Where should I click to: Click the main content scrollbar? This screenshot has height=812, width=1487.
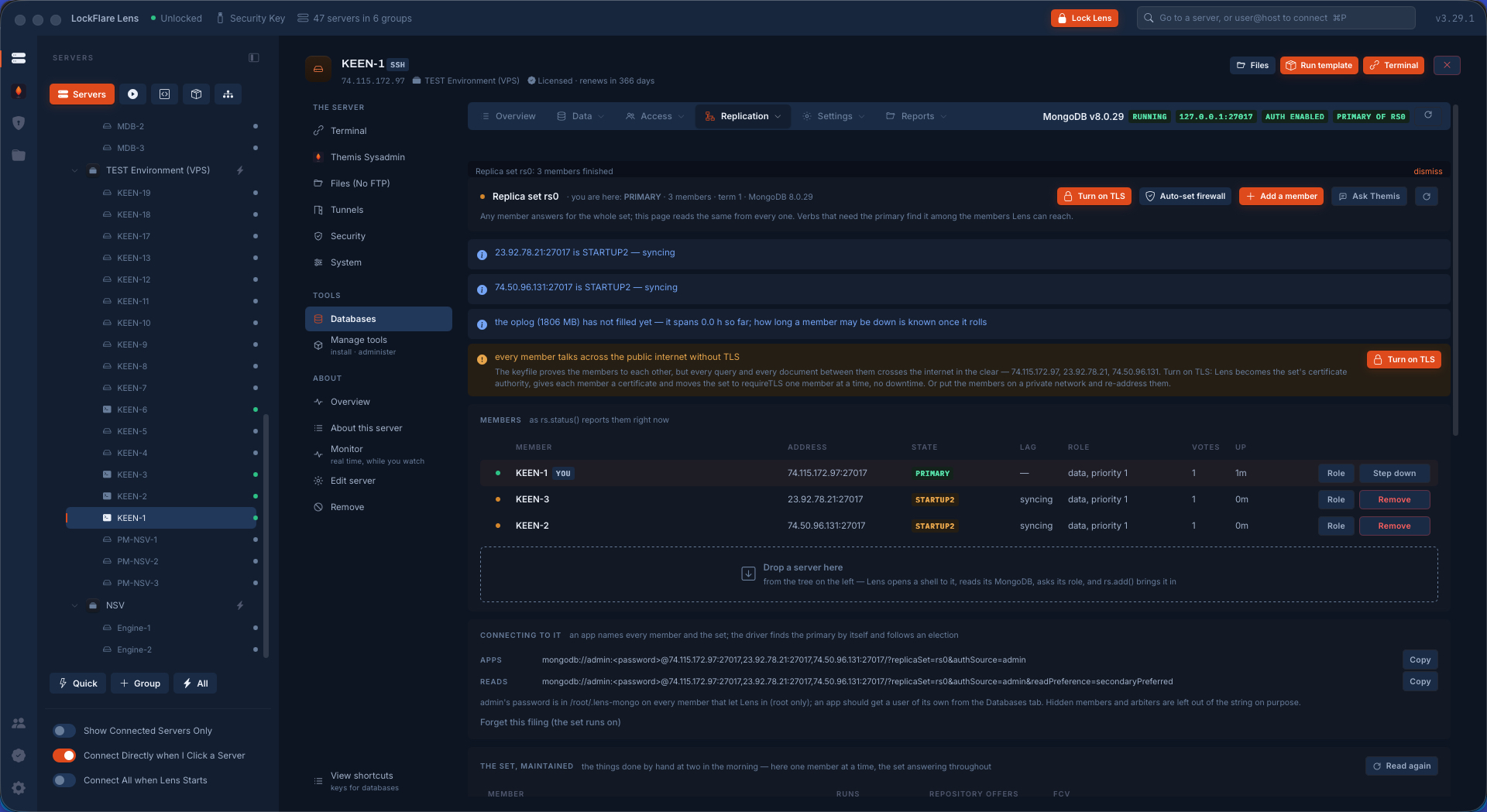coord(1455,271)
